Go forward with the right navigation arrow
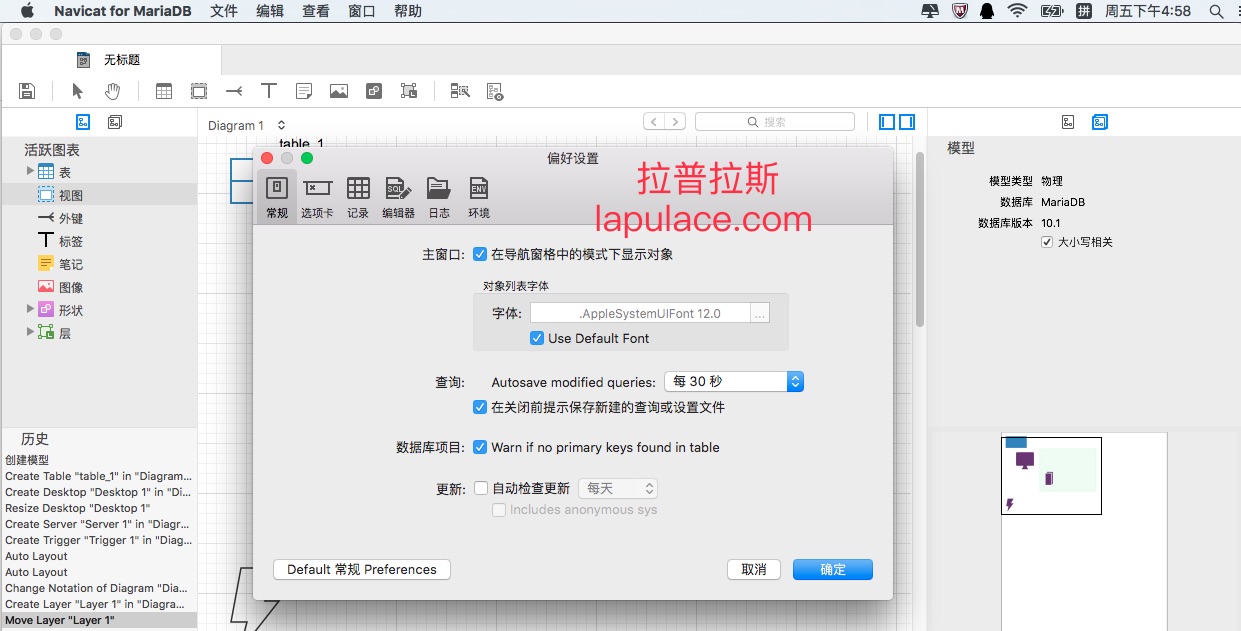The image size is (1241, 631). 676,122
